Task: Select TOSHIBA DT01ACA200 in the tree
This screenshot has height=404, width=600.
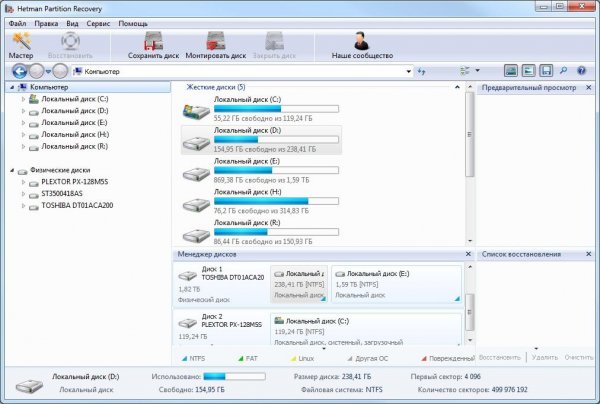Action: click(x=77, y=205)
